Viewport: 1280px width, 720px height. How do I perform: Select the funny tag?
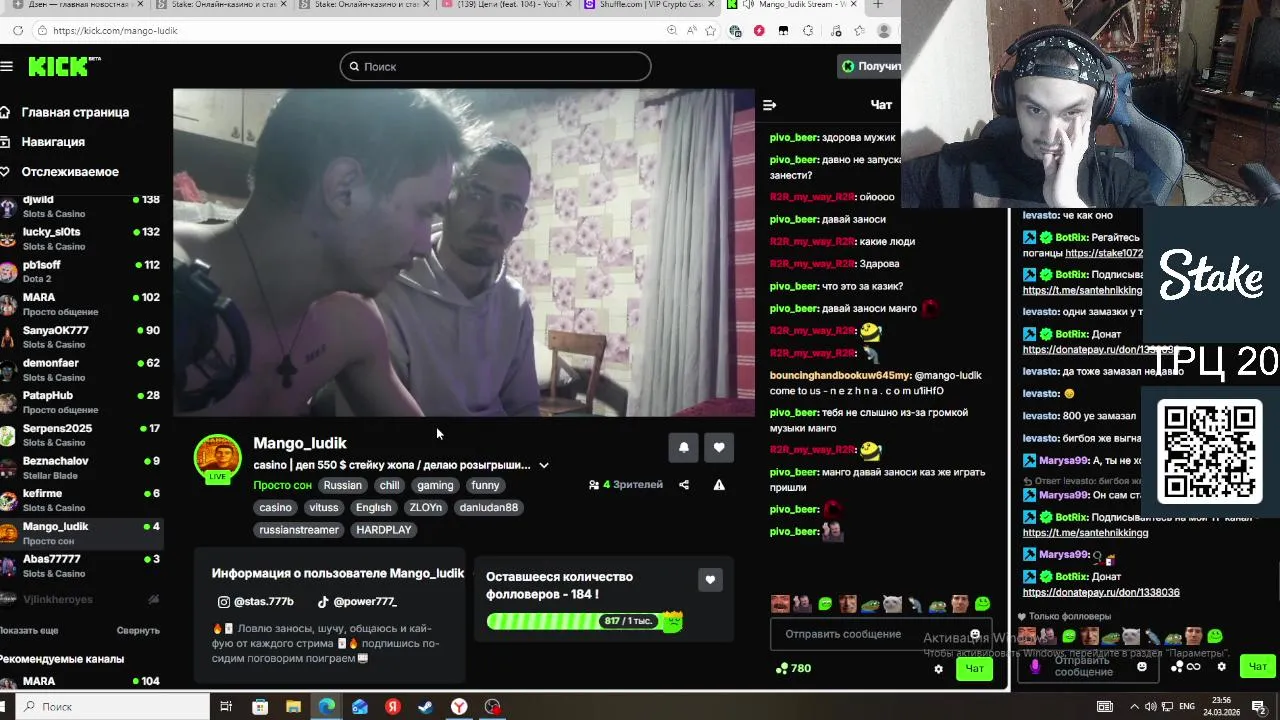[485, 485]
